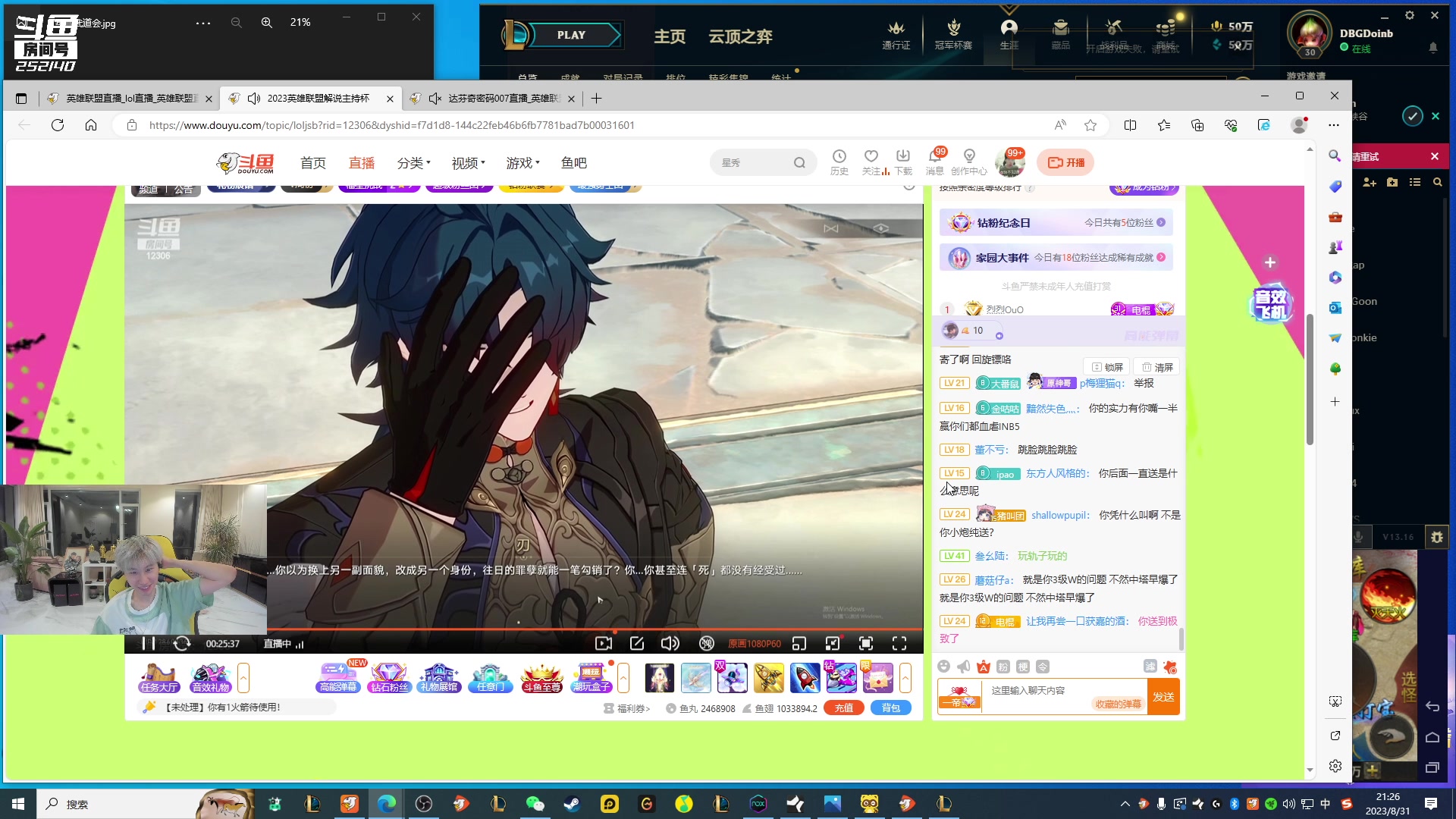Toggle danmaku bullet comments in the player
The height and width of the screenshot is (819, 1456).
[707, 643]
